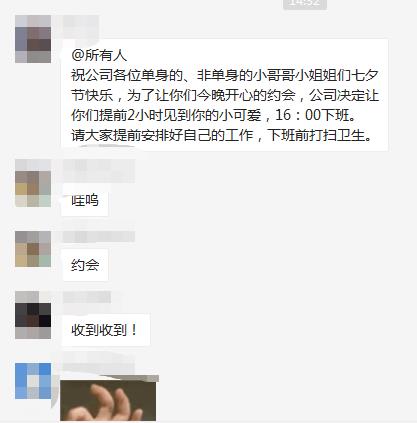Click blurred sender name over hand image
This screenshot has height=423, width=417.
[99, 361]
